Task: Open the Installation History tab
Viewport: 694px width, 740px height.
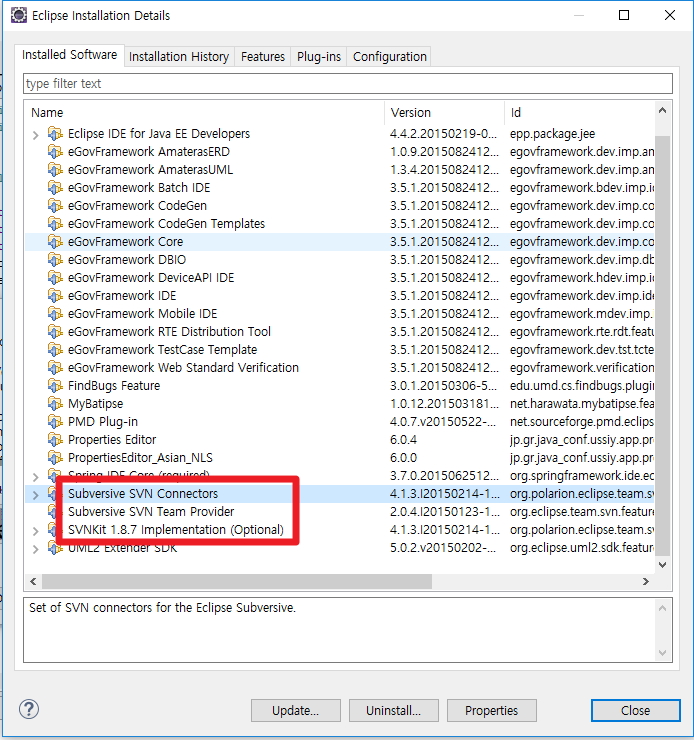Action: click(179, 57)
